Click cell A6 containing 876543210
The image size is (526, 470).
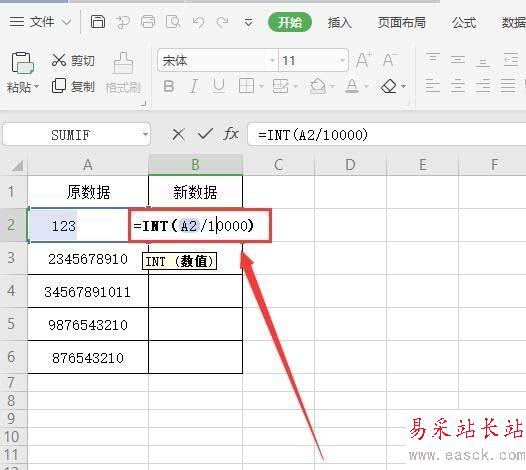tap(88, 358)
